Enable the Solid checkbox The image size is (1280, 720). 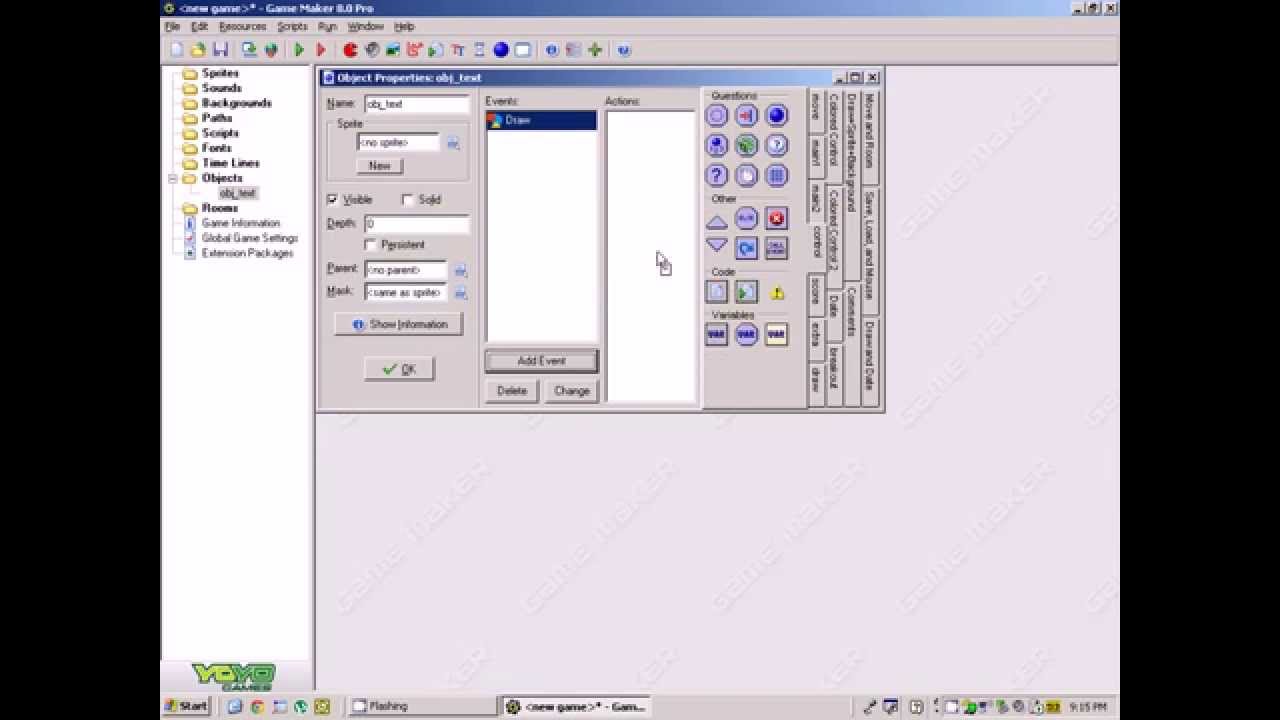click(408, 200)
